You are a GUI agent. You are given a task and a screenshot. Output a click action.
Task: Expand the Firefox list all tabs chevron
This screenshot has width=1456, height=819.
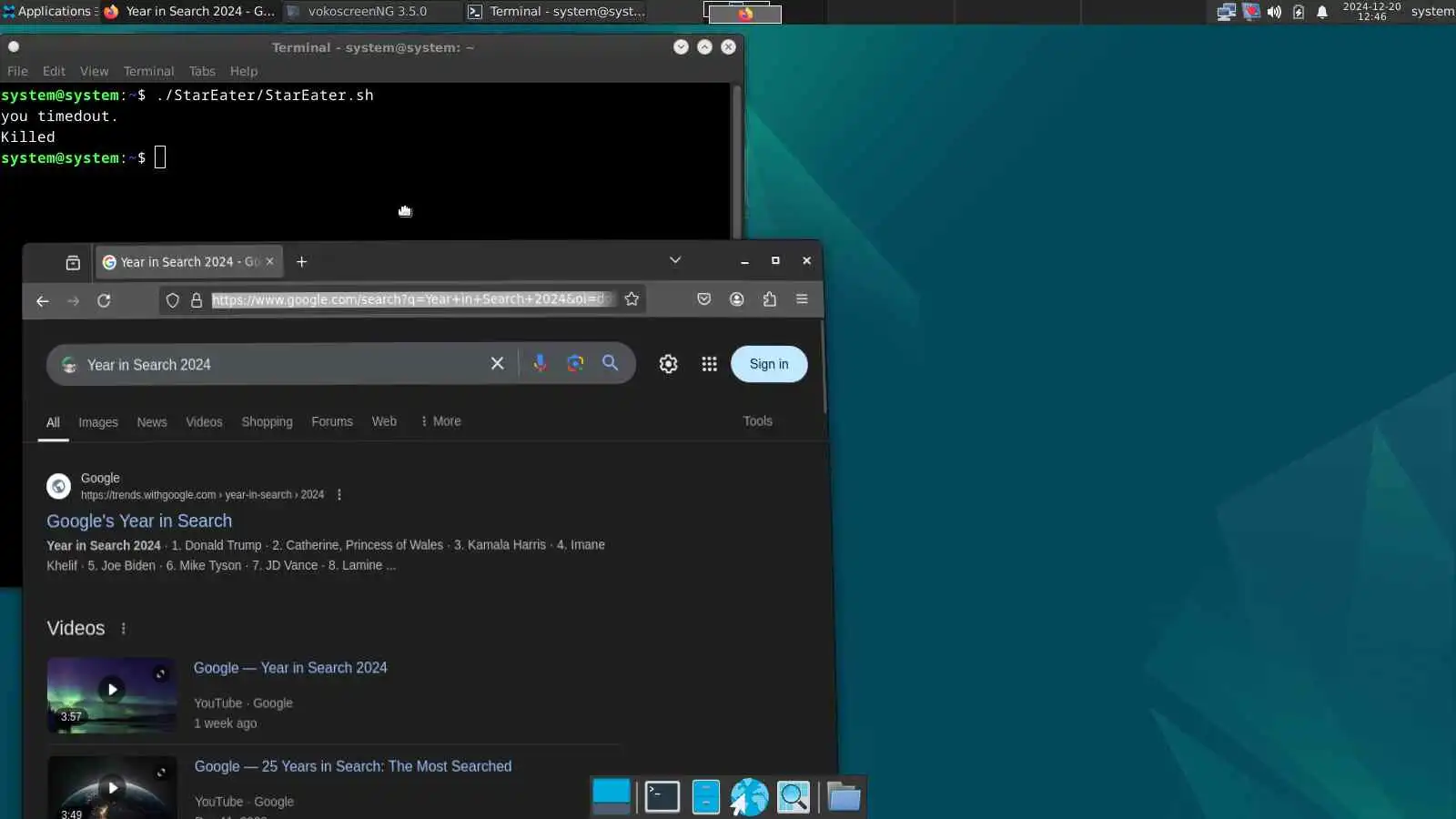(675, 260)
